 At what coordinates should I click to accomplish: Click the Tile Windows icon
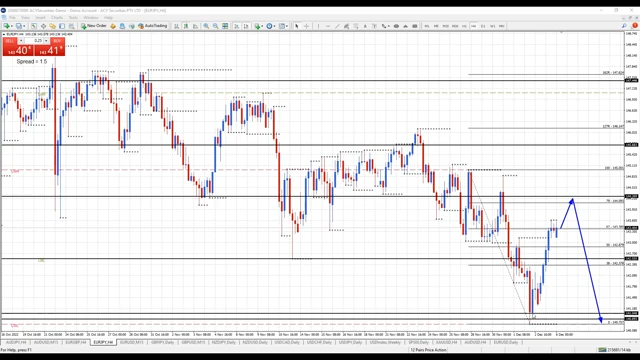pyautogui.click(x=225, y=26)
